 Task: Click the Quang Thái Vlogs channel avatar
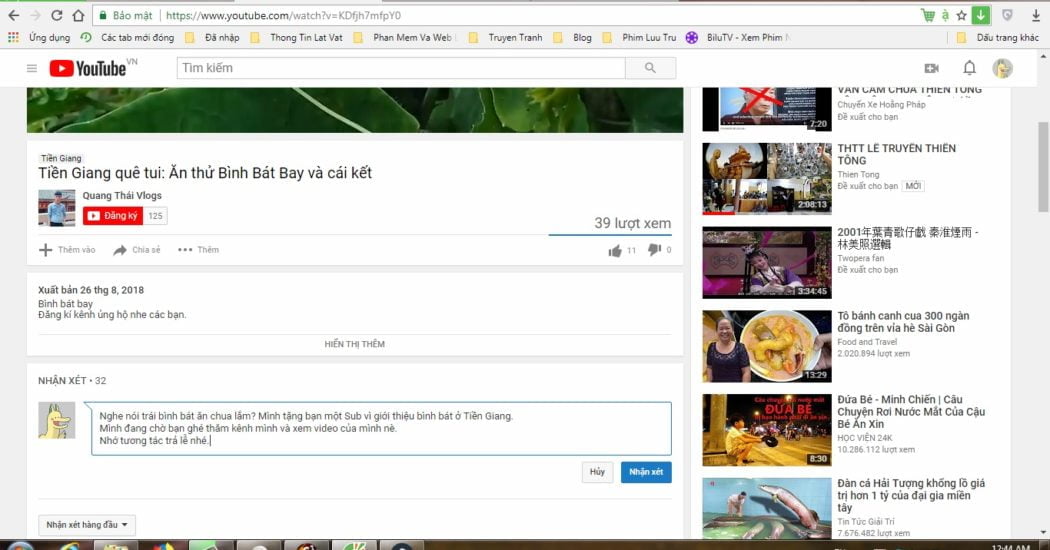pos(56,208)
